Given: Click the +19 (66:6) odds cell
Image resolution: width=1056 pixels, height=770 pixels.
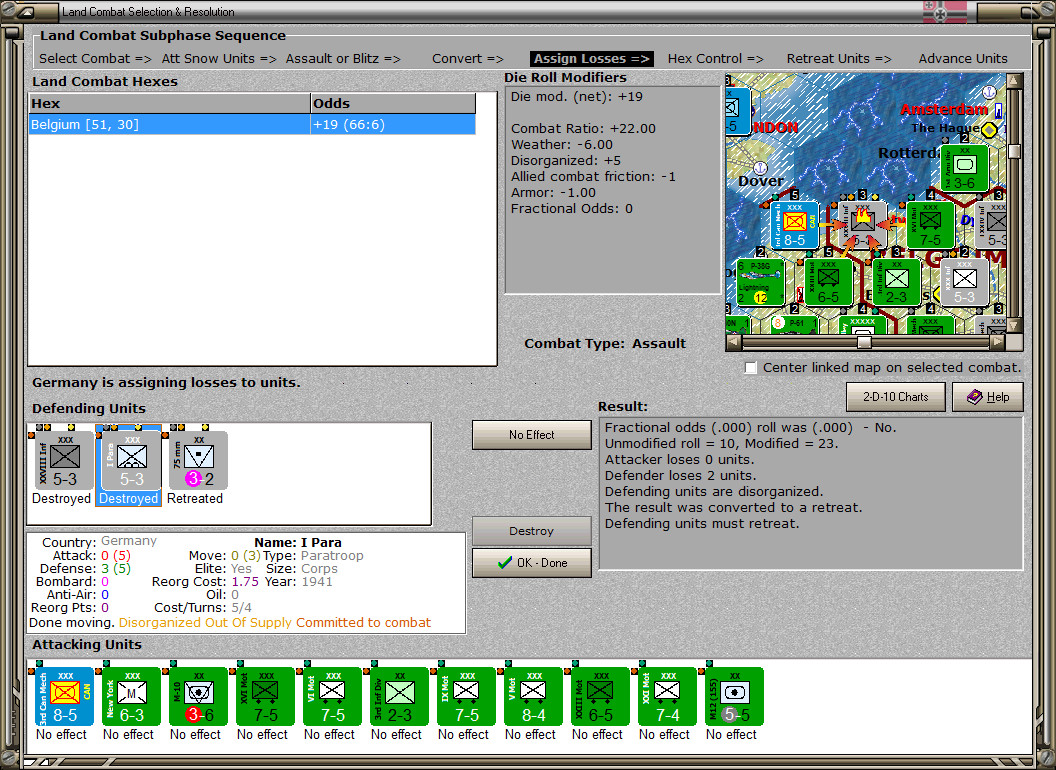Looking at the screenshot, I should click(393, 125).
